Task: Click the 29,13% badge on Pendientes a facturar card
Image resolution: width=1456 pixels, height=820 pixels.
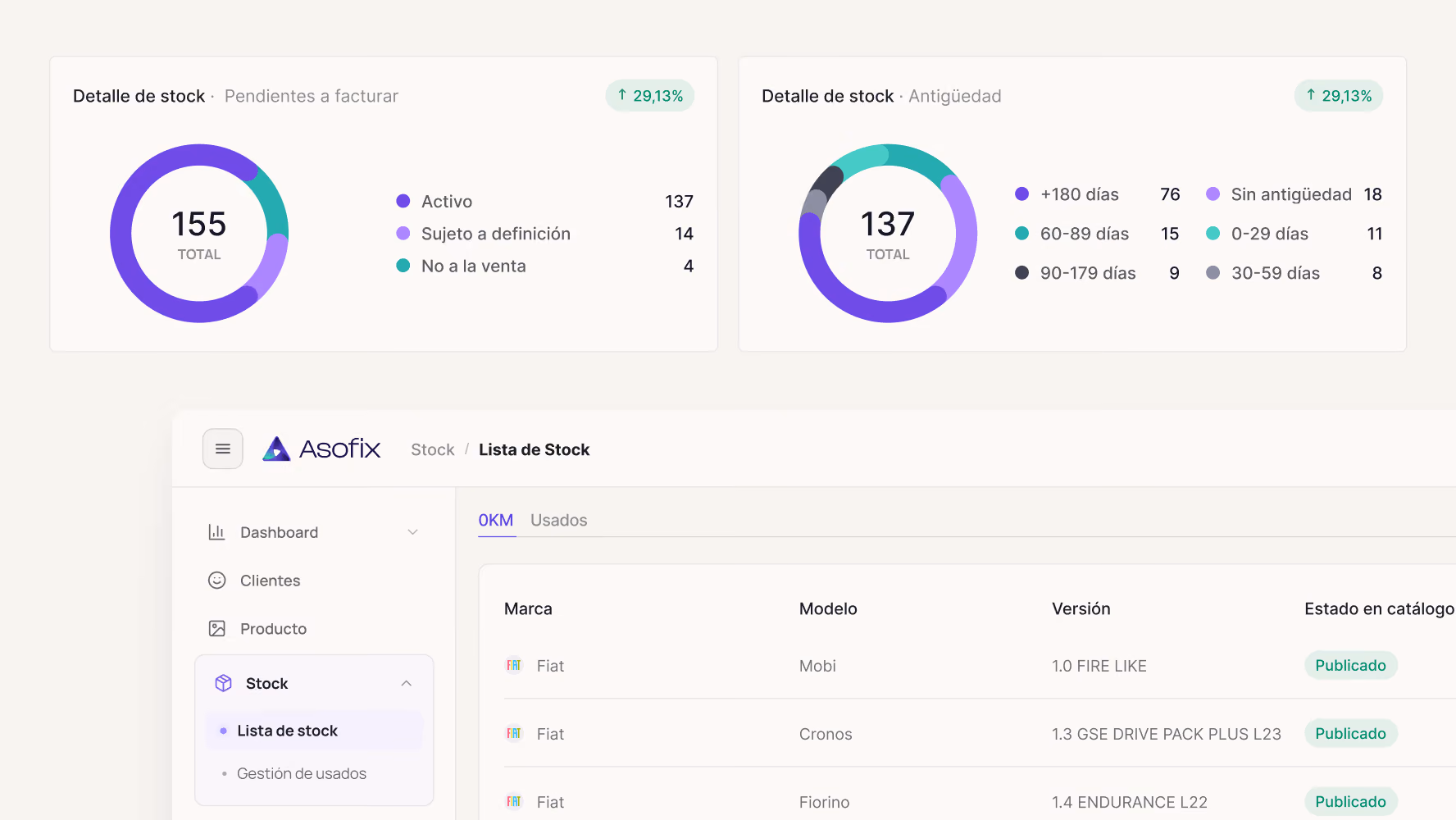Action: click(650, 96)
